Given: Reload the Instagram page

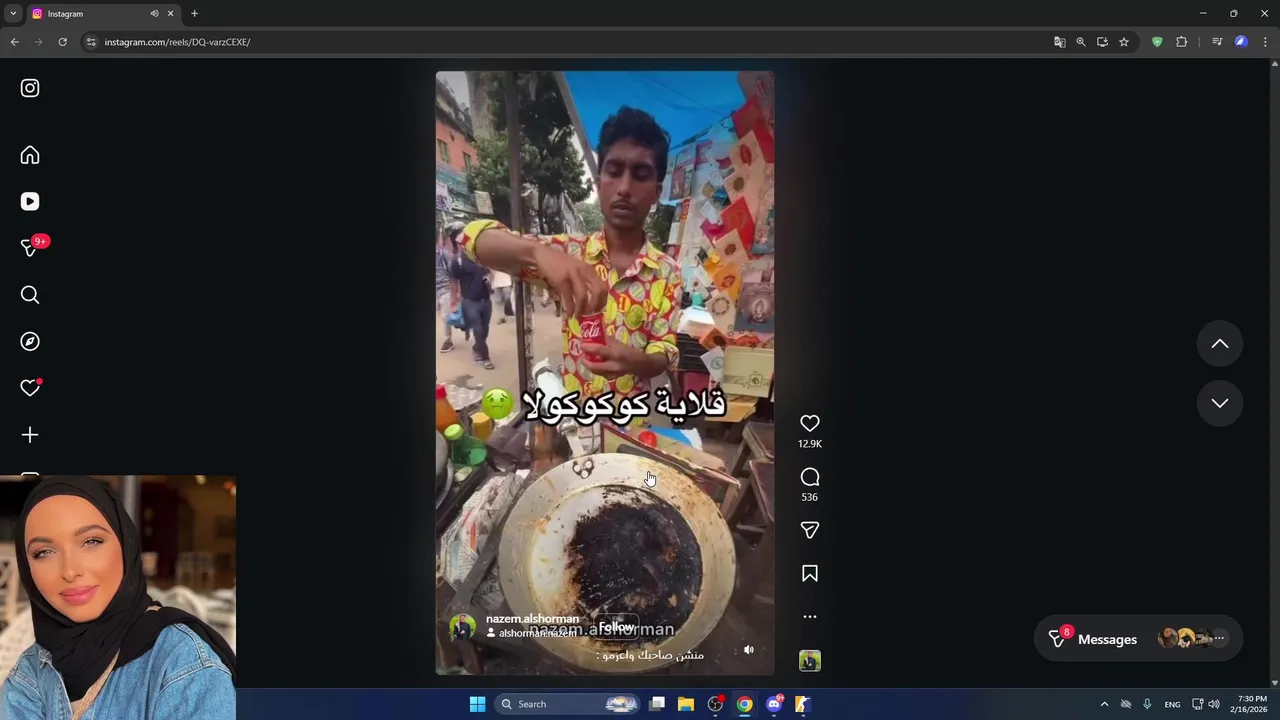Looking at the screenshot, I should point(62,42).
